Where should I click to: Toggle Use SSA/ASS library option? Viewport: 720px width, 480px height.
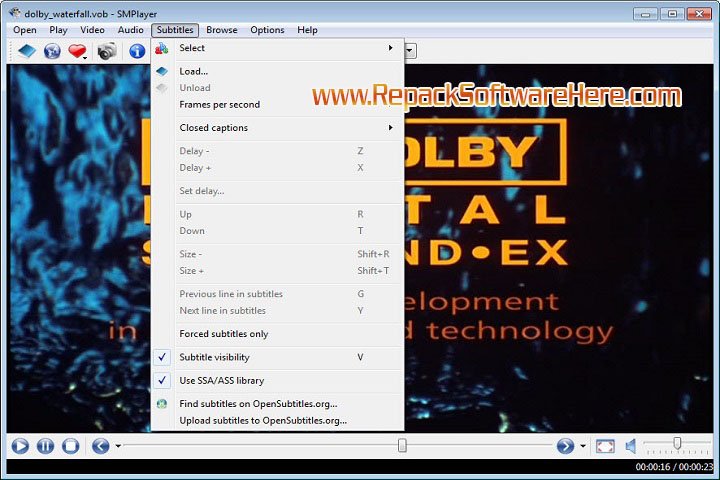[278, 380]
